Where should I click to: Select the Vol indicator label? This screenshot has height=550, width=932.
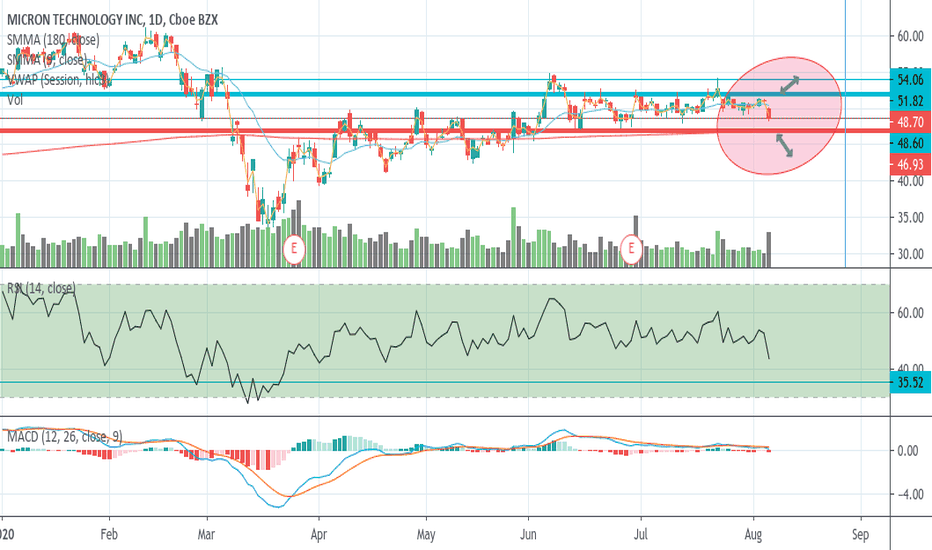click(15, 100)
